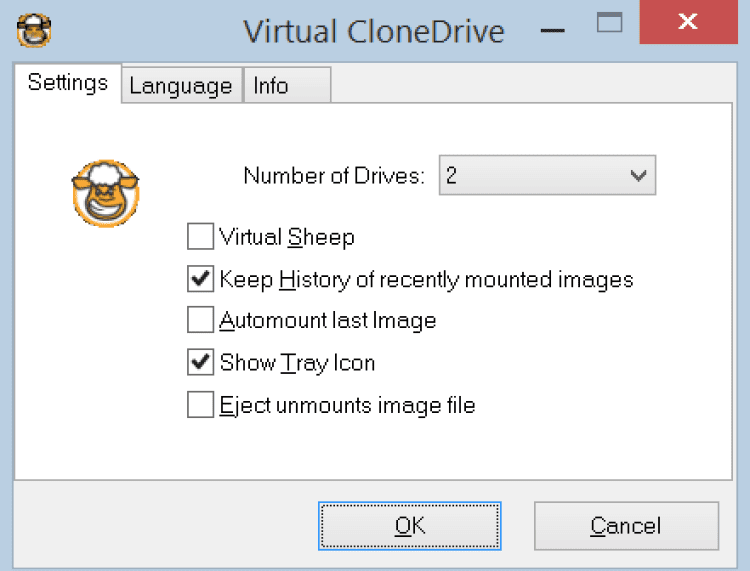
Task: Tick the Eject unmounts image file checkbox
Action: [x=201, y=405]
